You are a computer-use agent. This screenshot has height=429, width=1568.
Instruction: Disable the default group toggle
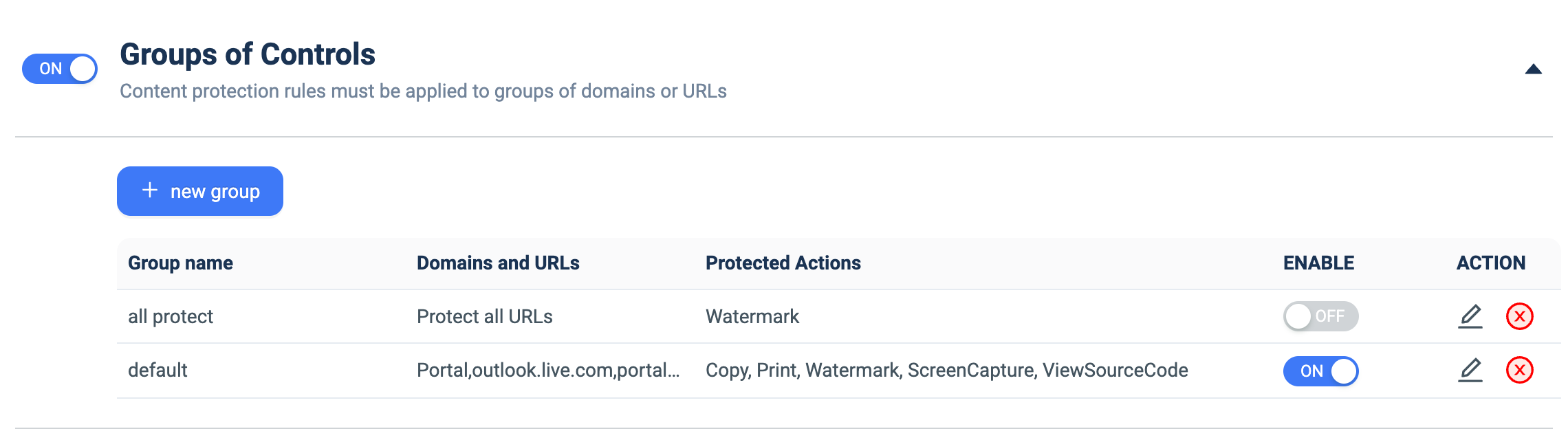click(1320, 371)
